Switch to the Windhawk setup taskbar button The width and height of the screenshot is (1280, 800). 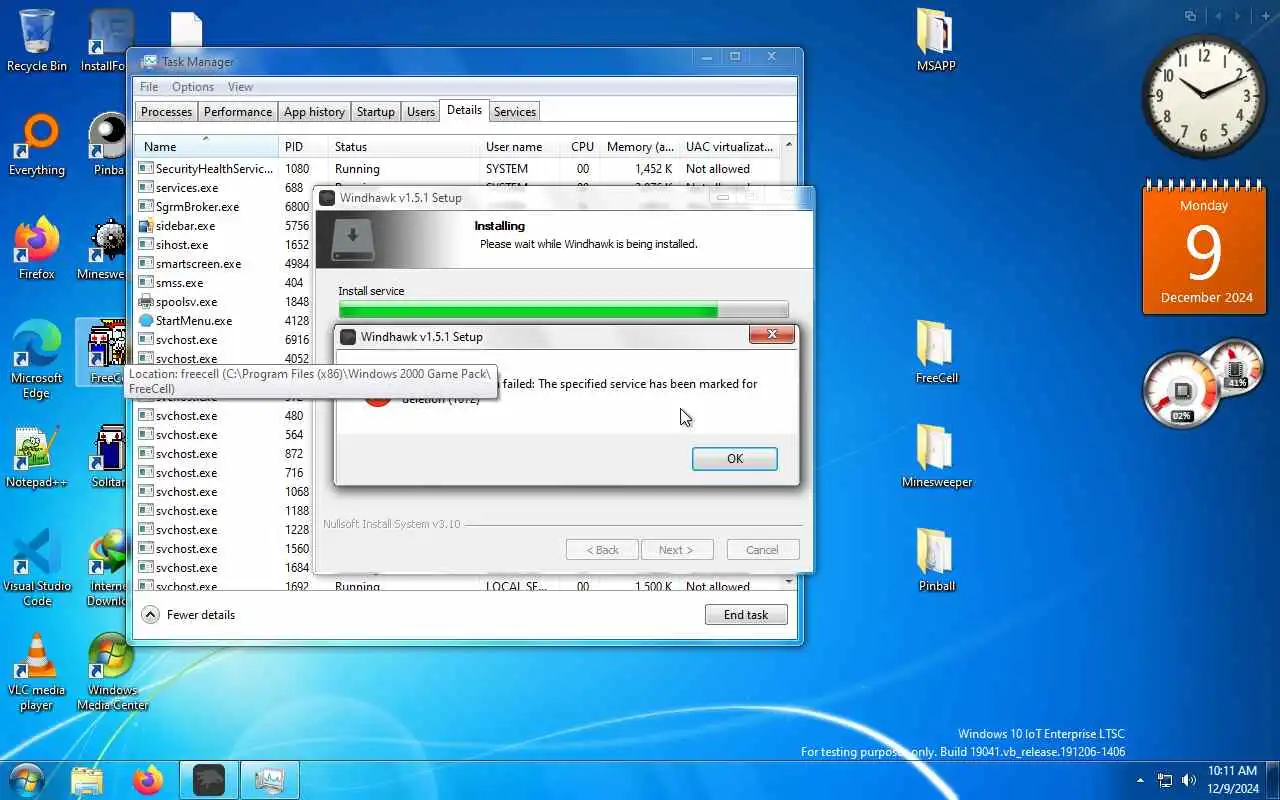pyautogui.click(x=209, y=780)
